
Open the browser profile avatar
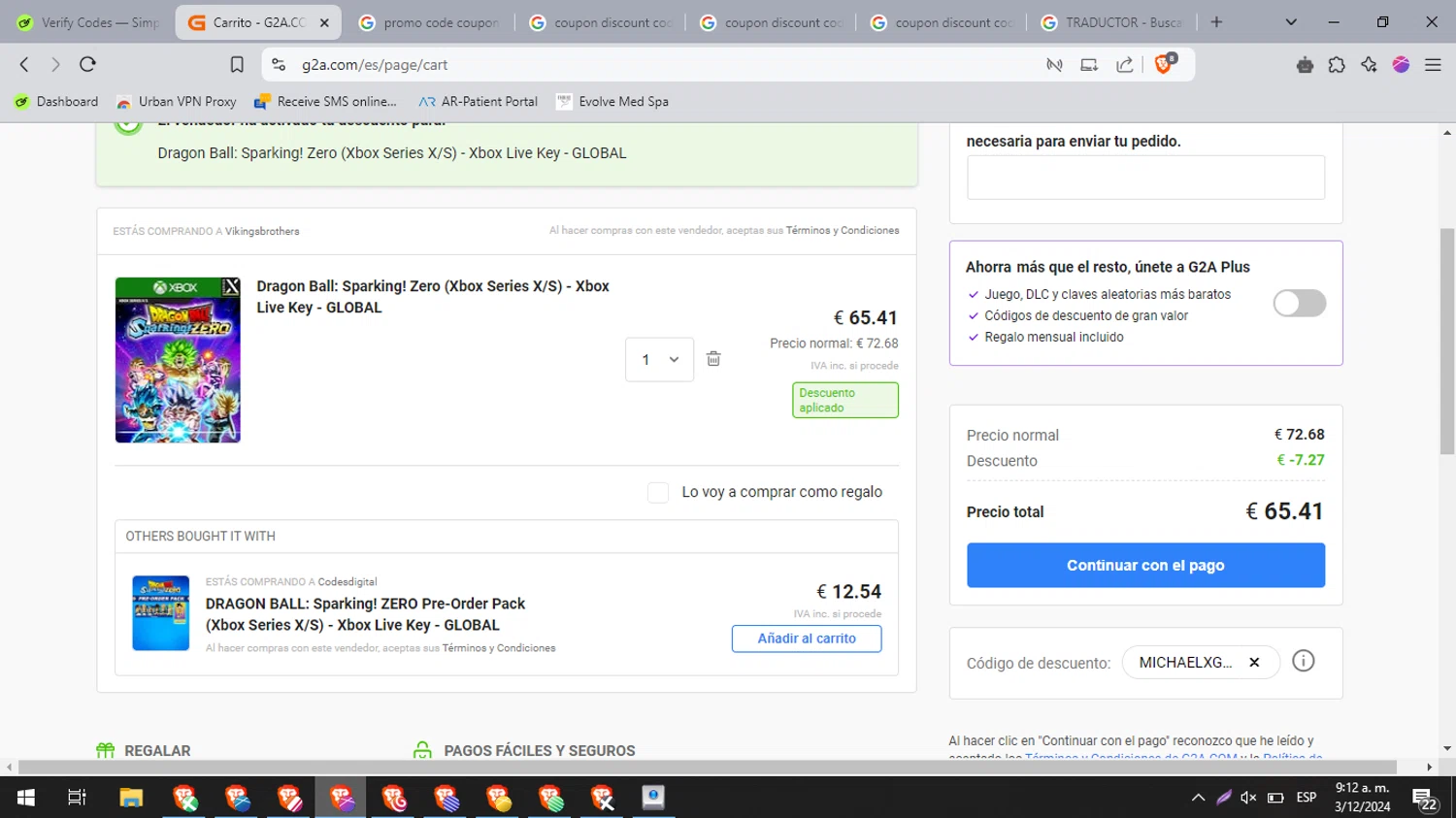1401,65
